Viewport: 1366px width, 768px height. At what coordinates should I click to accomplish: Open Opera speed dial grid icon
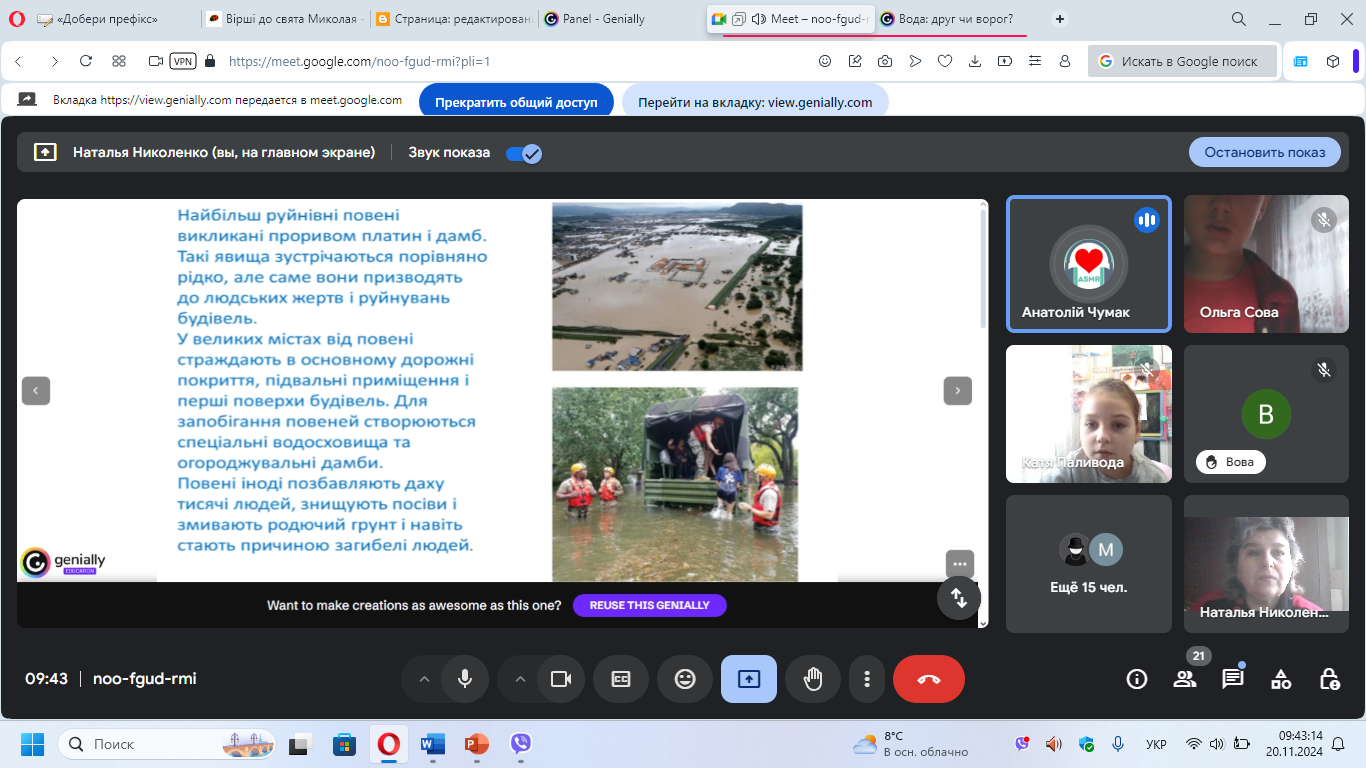(119, 61)
